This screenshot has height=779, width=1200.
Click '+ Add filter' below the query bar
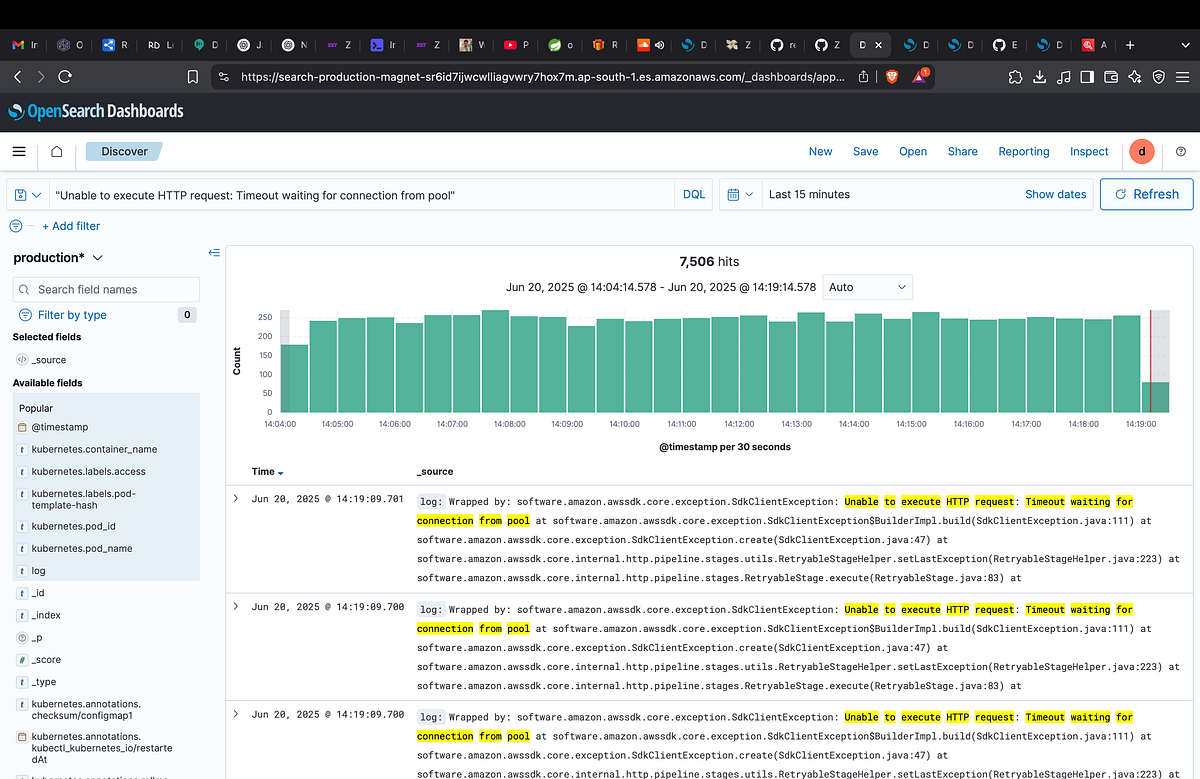click(71, 226)
